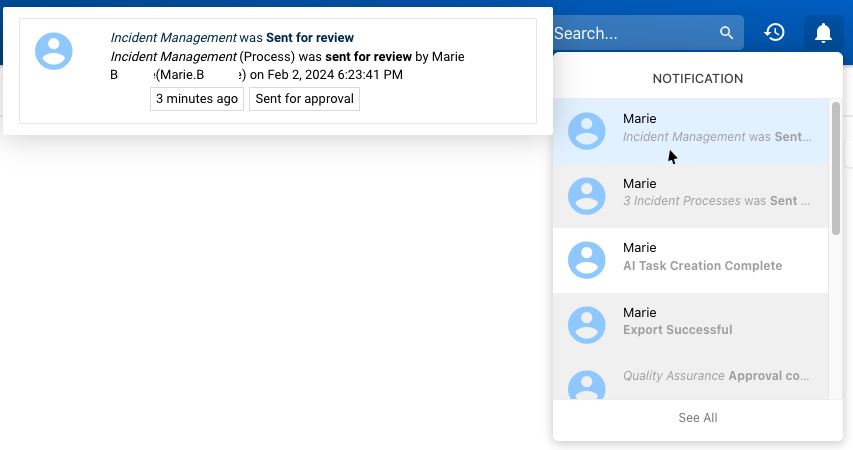This screenshot has width=853, height=450.
Task: Click the search magnifier icon
Action: coord(727,33)
